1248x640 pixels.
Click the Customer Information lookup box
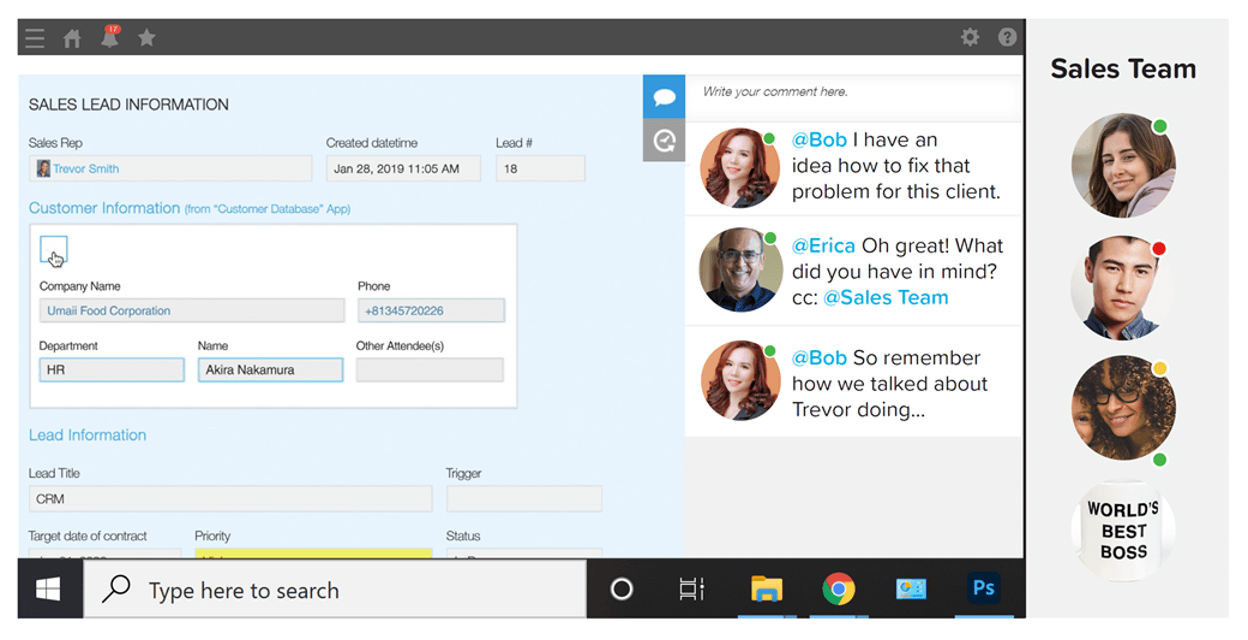tap(54, 249)
